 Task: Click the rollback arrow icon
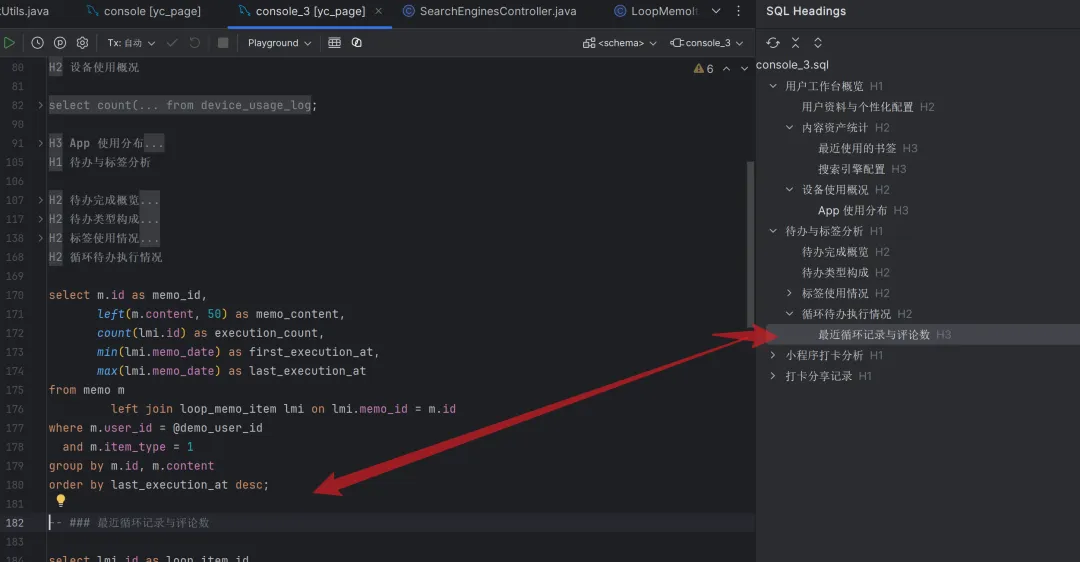coord(195,43)
